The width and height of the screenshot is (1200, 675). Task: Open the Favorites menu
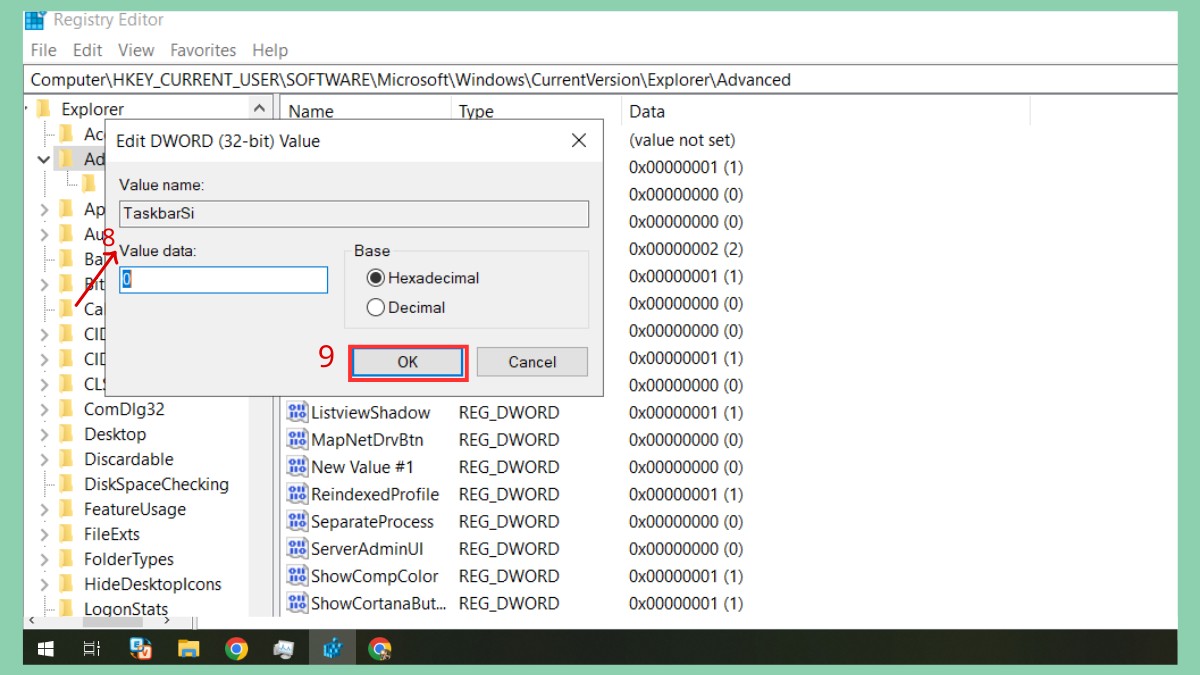(x=203, y=50)
